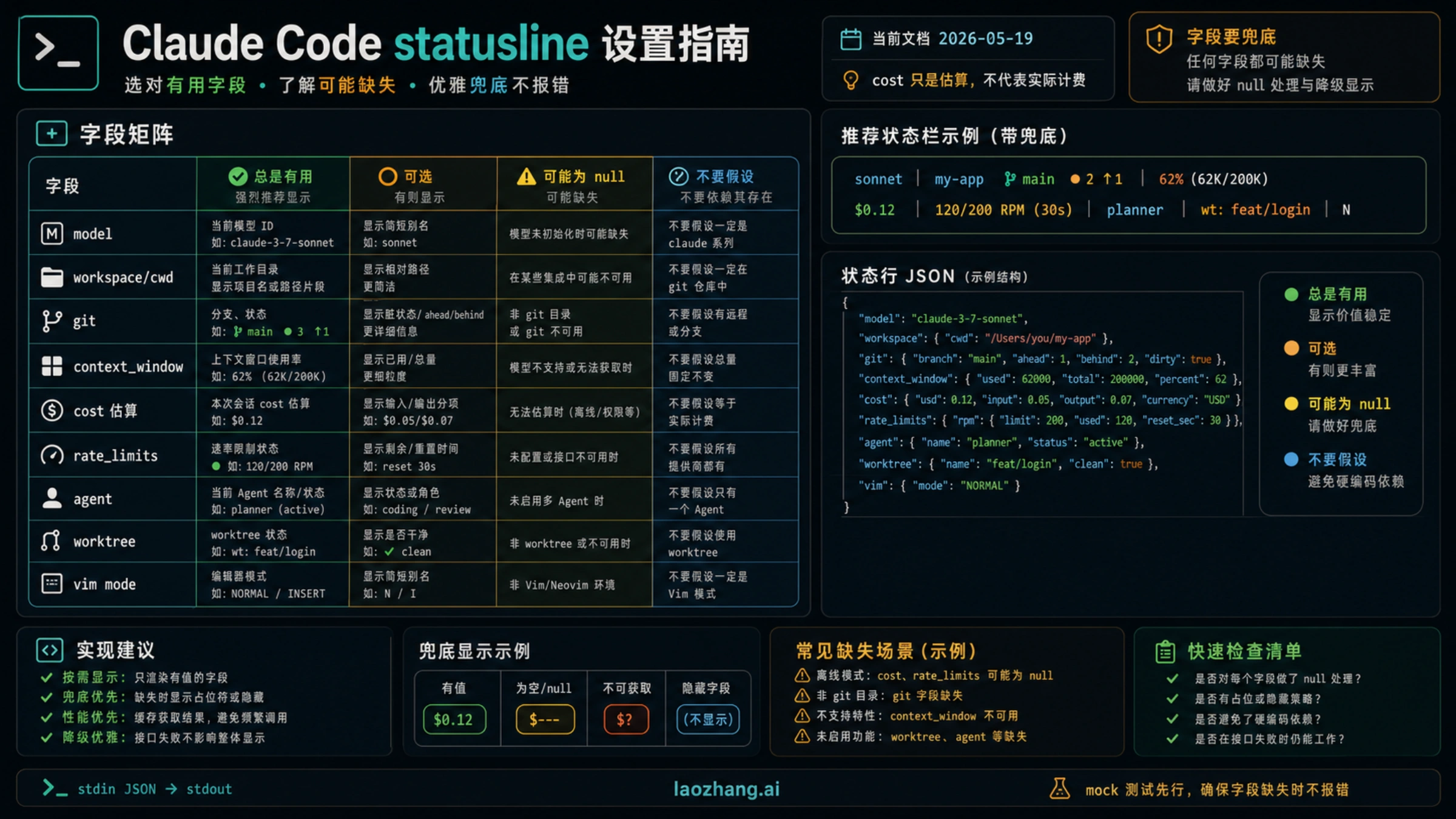1456x819 pixels.
Task: Click the check beside 是否避免了硬编码依赖
Action: (1172, 719)
